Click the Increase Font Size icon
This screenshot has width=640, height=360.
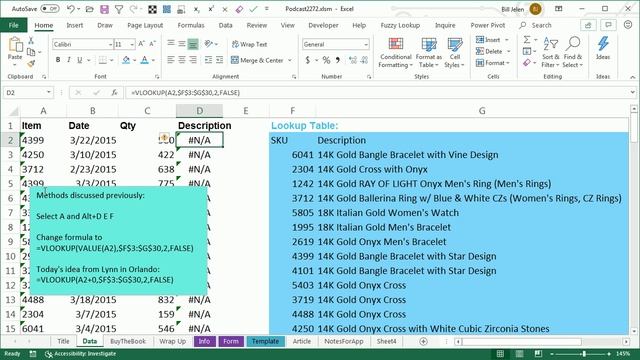[141, 44]
